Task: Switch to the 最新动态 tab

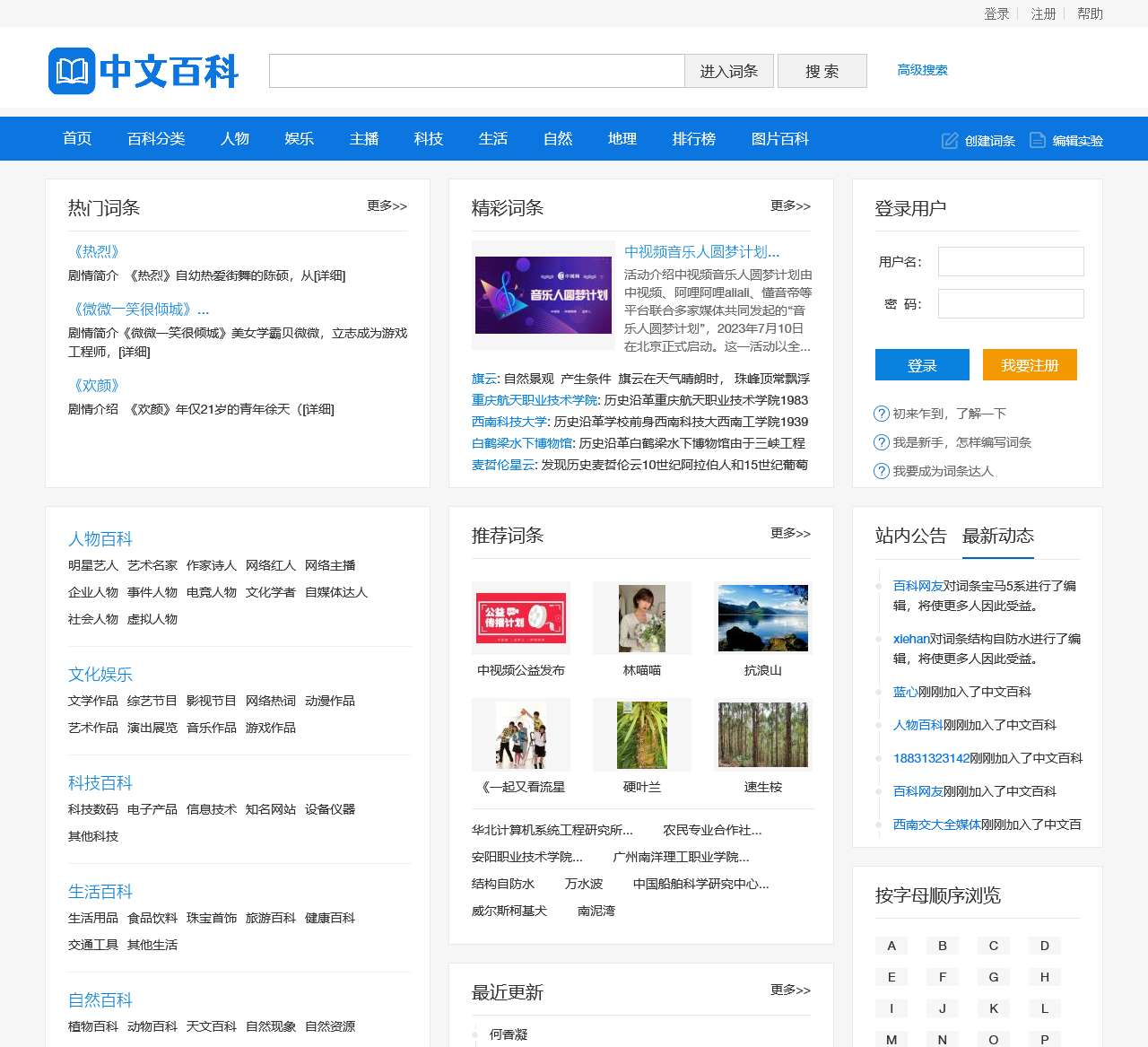Action: coord(997,537)
